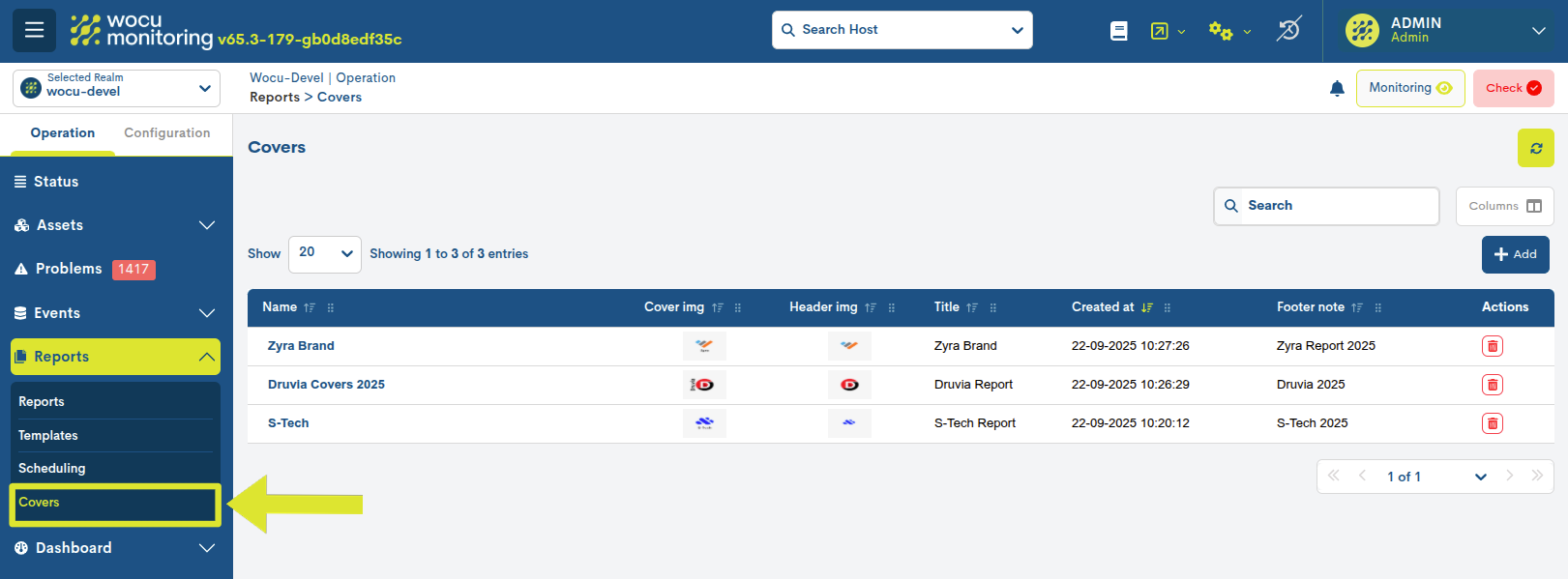The width and height of the screenshot is (1568, 579).
Task: Click the crossed-out gauge icon in header
Action: (x=1288, y=30)
